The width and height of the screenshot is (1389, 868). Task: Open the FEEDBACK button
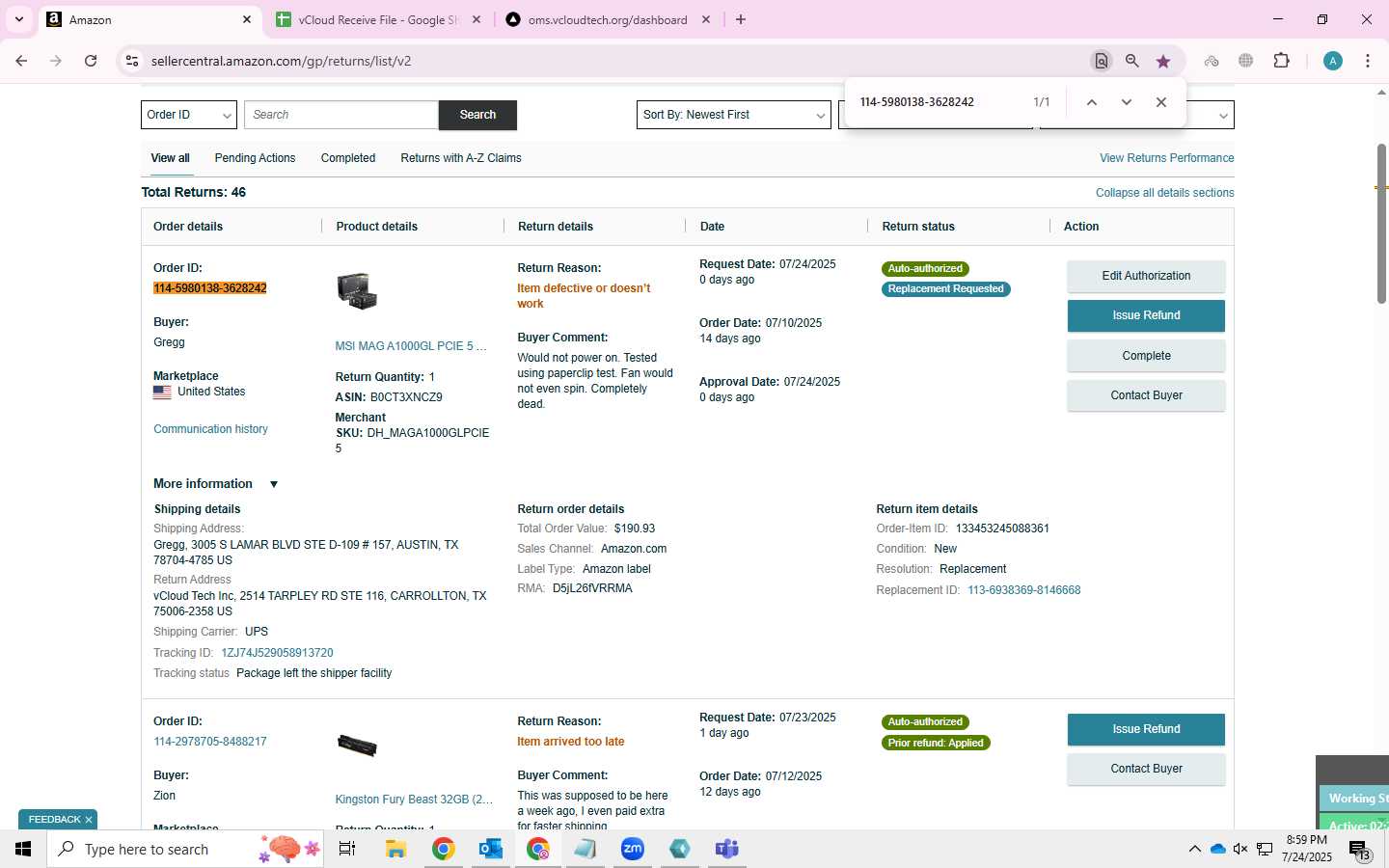[x=54, y=820]
